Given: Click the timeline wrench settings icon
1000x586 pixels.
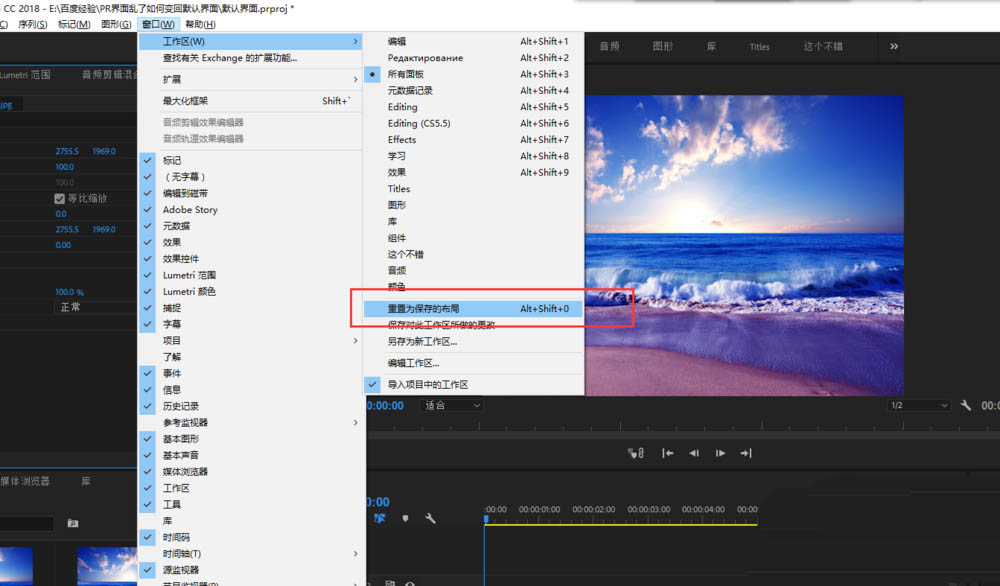Looking at the screenshot, I should point(430,518).
